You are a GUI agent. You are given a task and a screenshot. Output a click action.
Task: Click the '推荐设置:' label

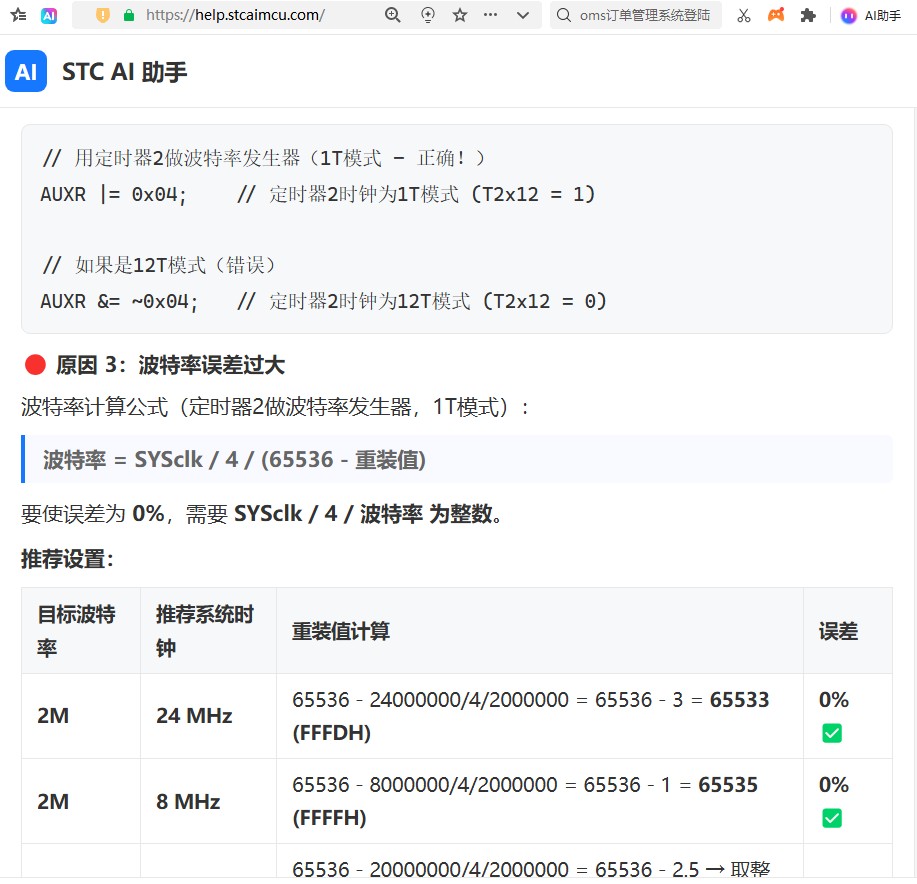pos(67,559)
